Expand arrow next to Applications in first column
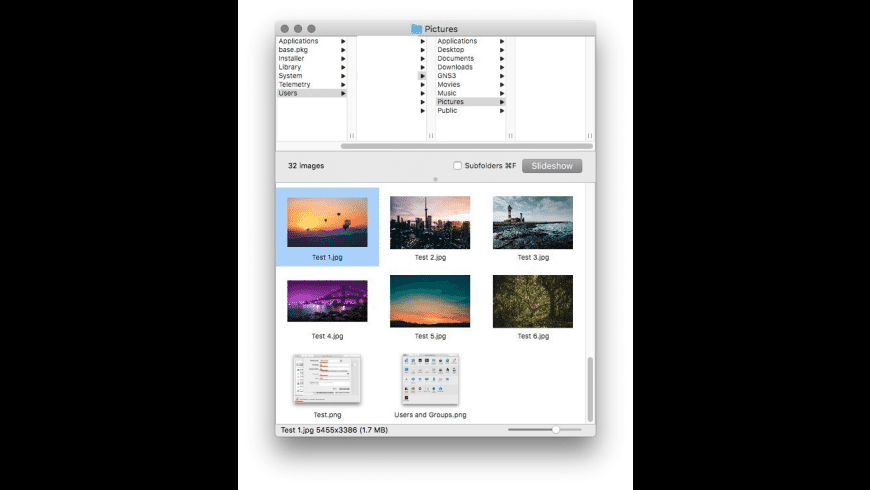 343,41
